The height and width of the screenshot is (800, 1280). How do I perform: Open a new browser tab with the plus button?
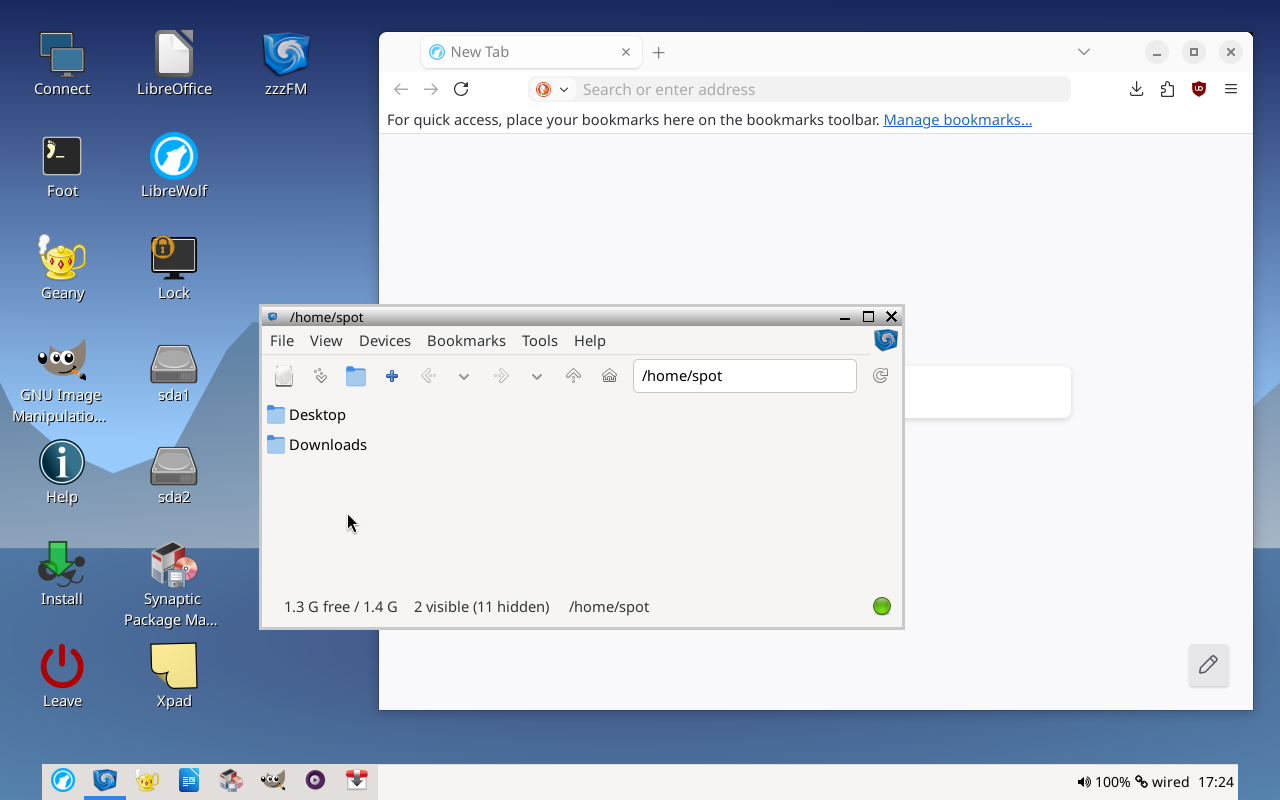pos(658,51)
